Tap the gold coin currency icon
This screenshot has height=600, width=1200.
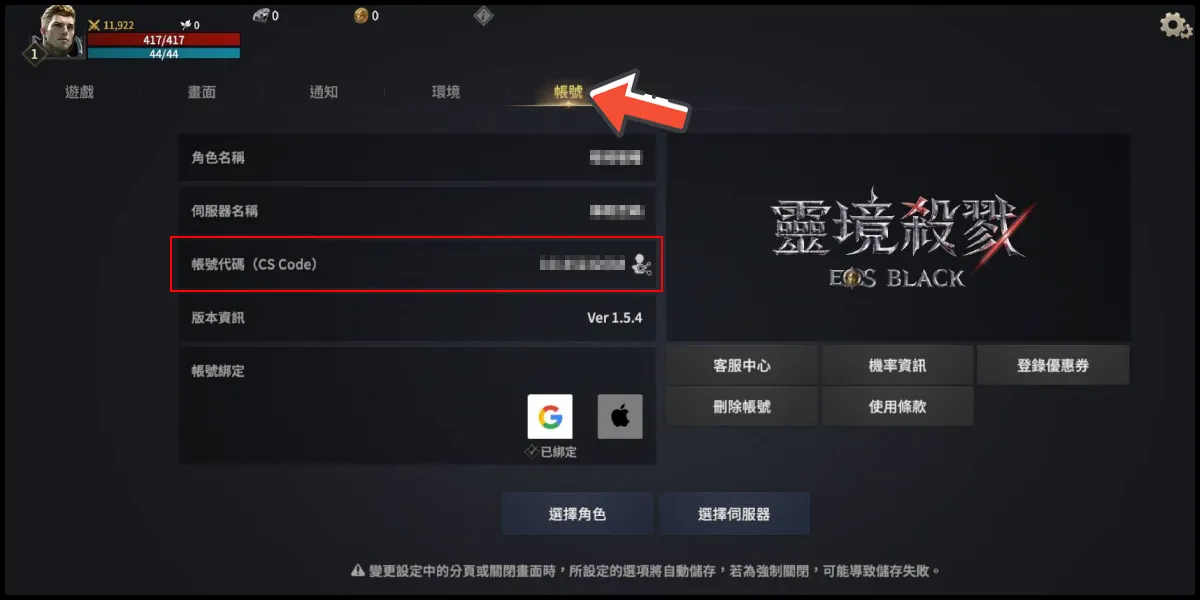362,16
